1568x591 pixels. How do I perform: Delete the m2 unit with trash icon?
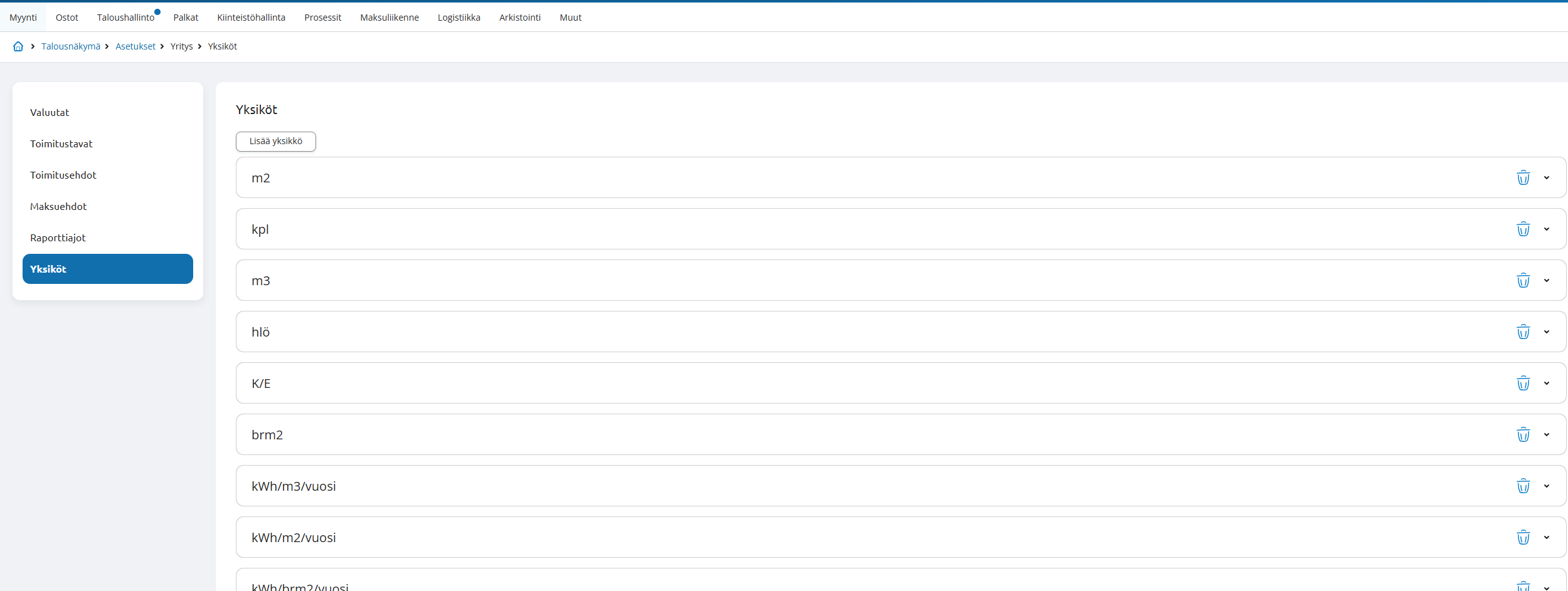click(1523, 178)
